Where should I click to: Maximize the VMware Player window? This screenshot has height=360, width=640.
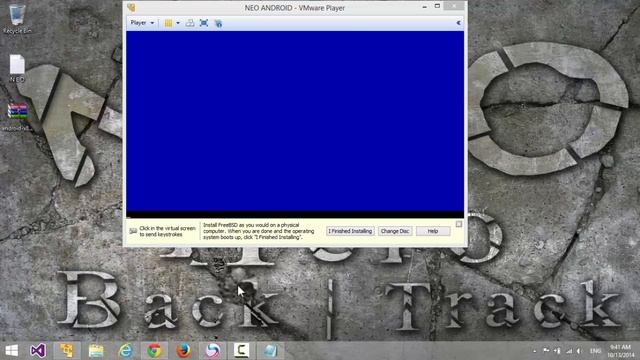coord(437,7)
